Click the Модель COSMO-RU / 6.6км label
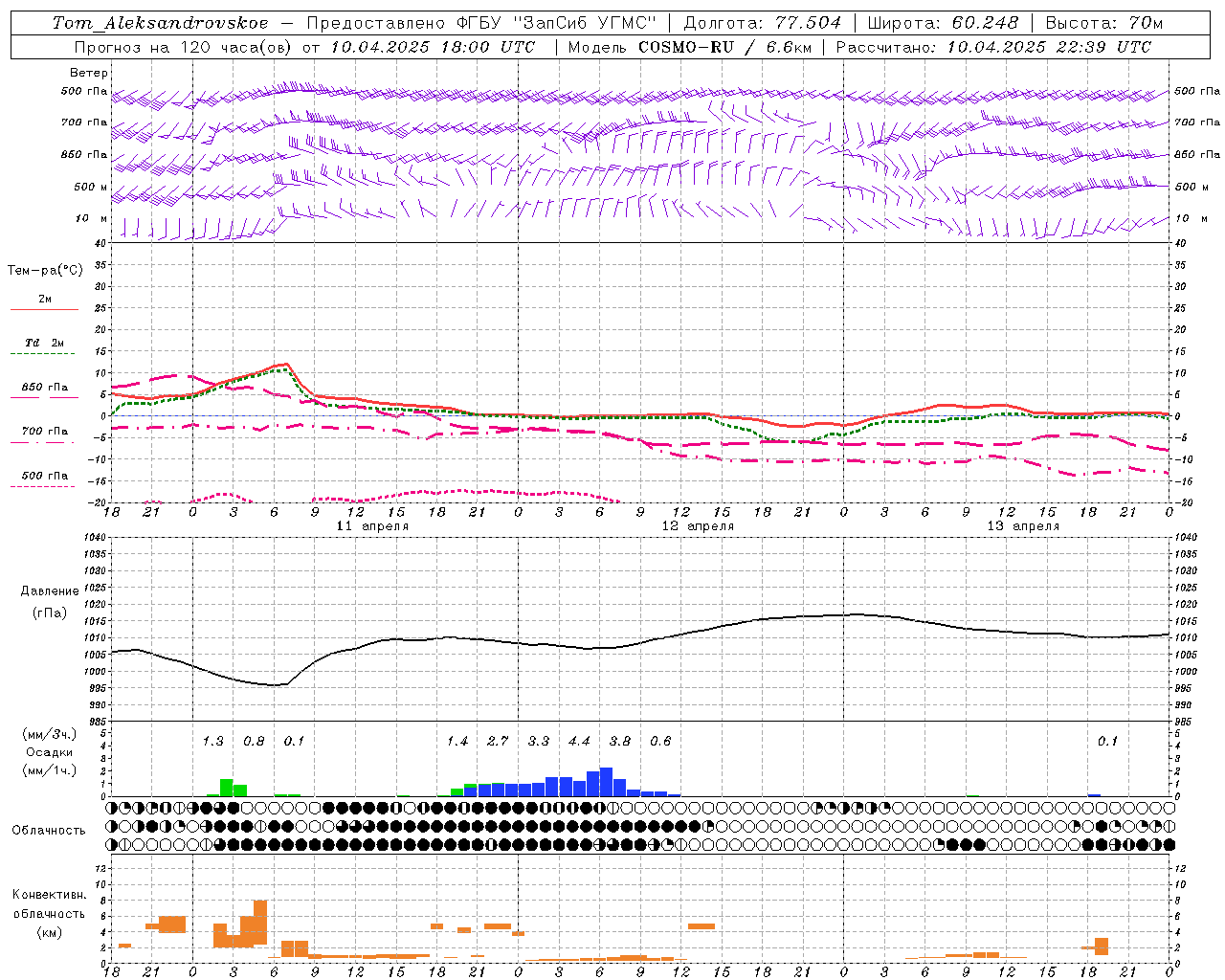 click(x=689, y=47)
